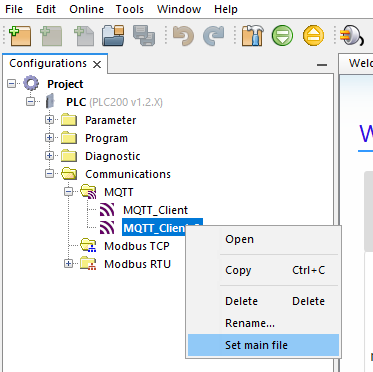Expand the Diagnostic folder
The width and height of the screenshot is (373, 372).
click(49, 156)
